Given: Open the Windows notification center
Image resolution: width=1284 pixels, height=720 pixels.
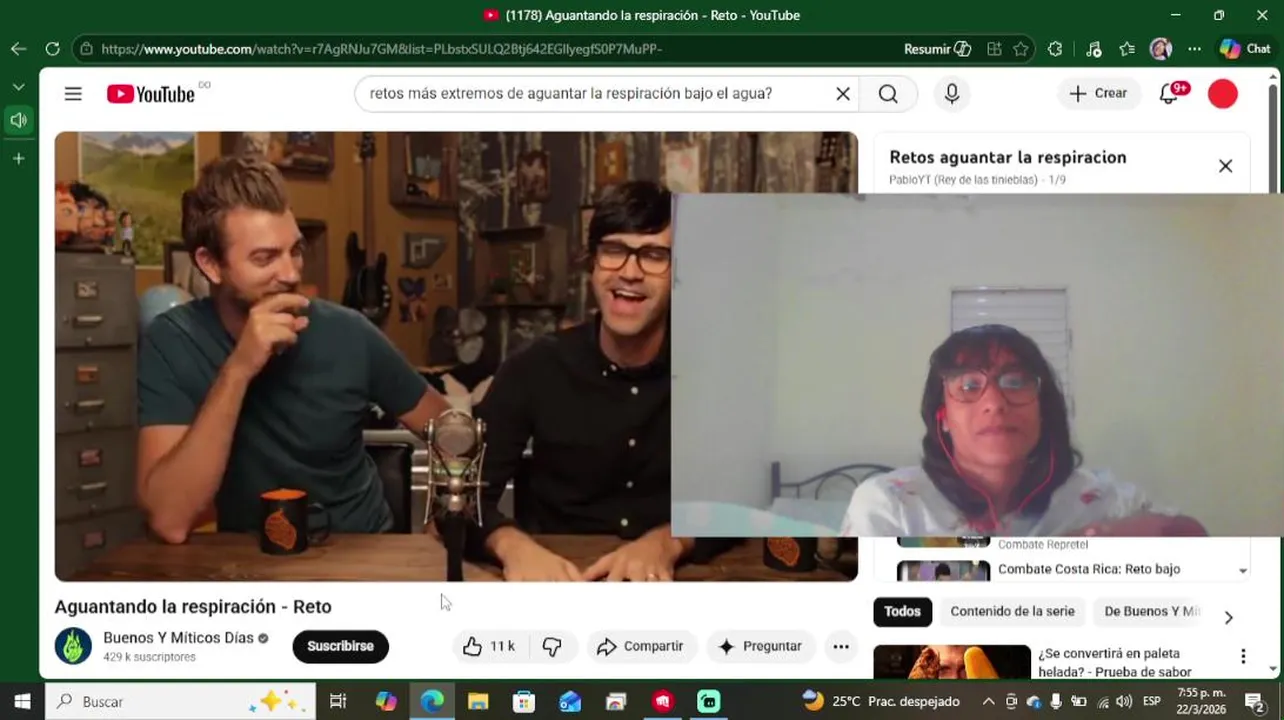Looking at the screenshot, I should (1255, 701).
